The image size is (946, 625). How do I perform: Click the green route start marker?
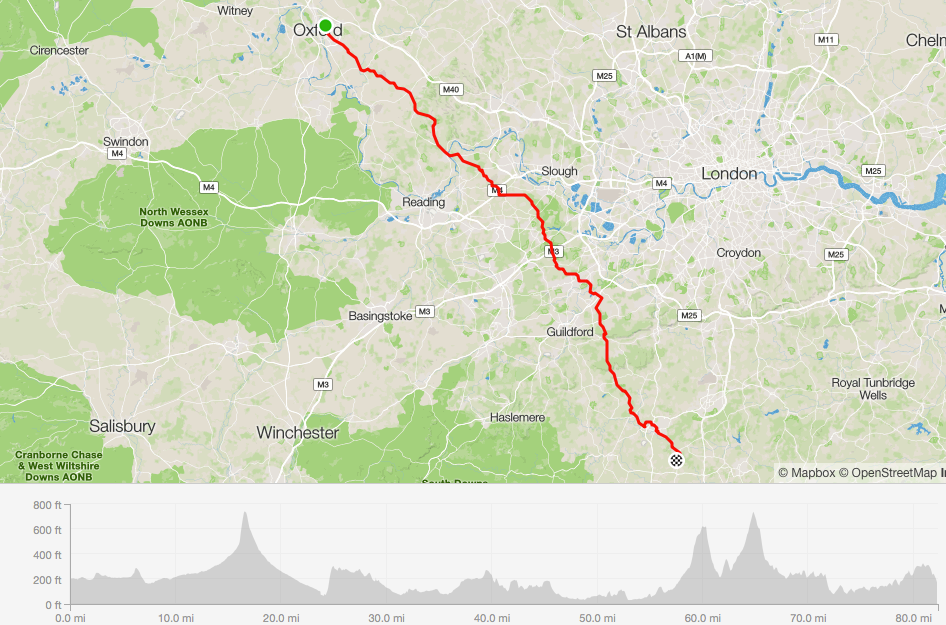click(325, 26)
